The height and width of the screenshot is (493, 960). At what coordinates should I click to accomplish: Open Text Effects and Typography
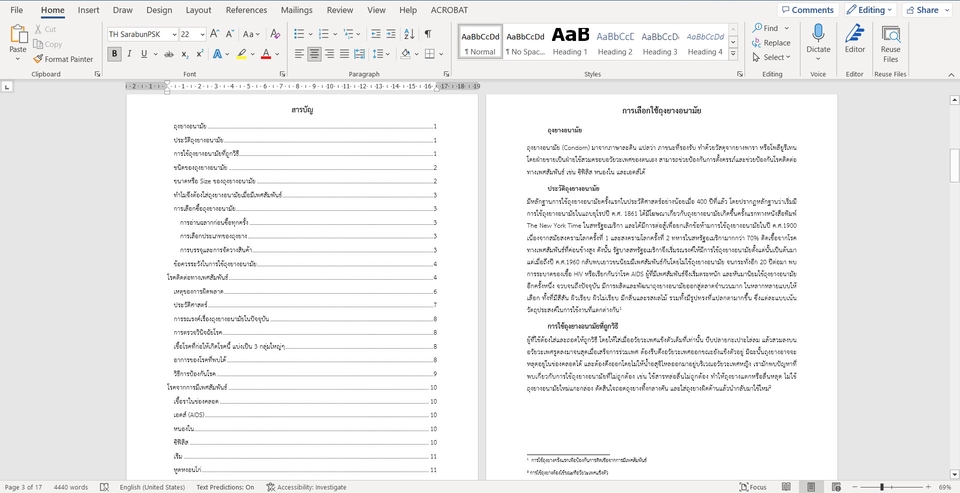click(217, 55)
